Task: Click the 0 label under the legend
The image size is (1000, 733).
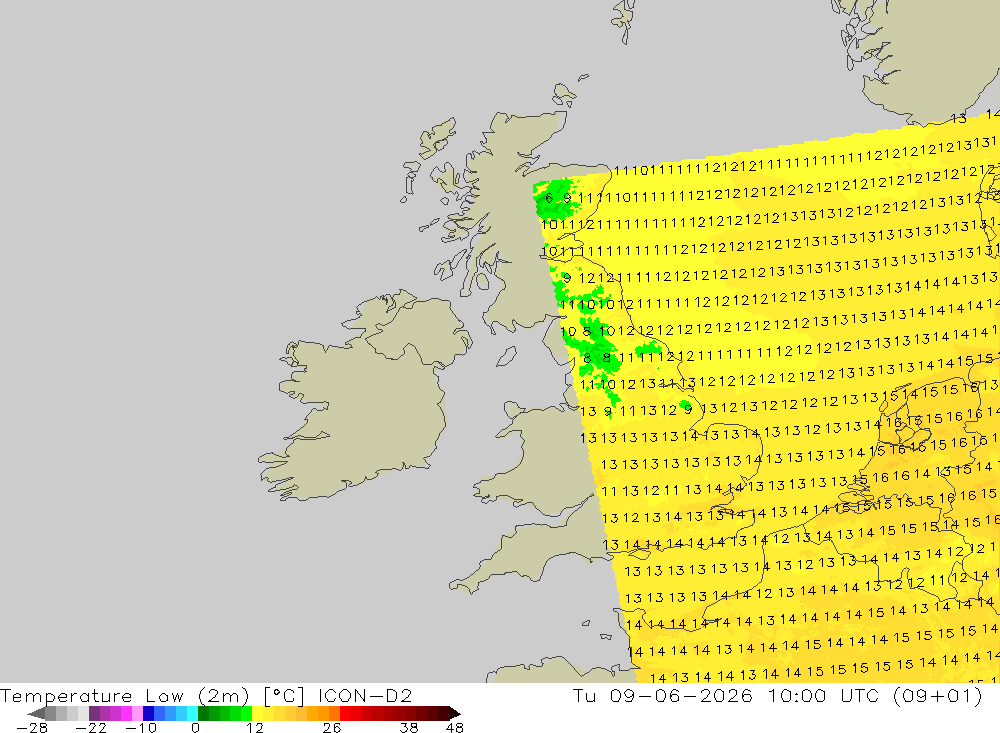Action: pyautogui.click(x=195, y=728)
